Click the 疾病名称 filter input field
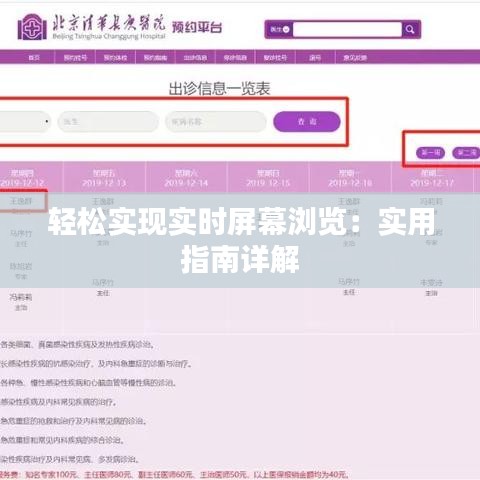This screenshot has width=480, height=480. point(216,122)
